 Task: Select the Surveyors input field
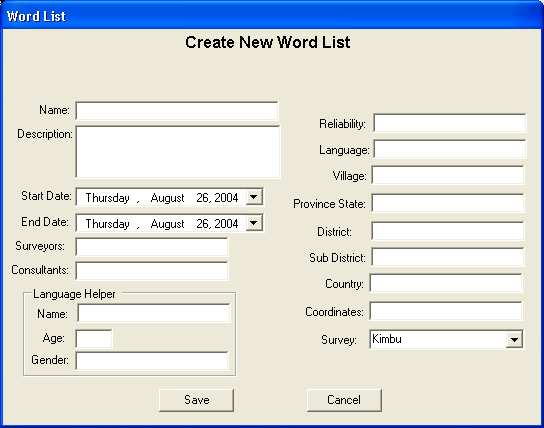152,247
